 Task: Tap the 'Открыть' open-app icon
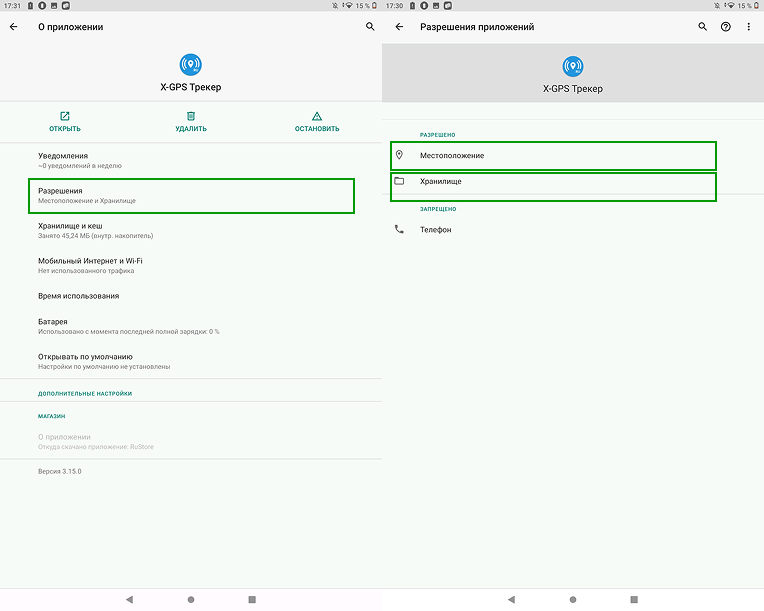[x=65, y=117]
